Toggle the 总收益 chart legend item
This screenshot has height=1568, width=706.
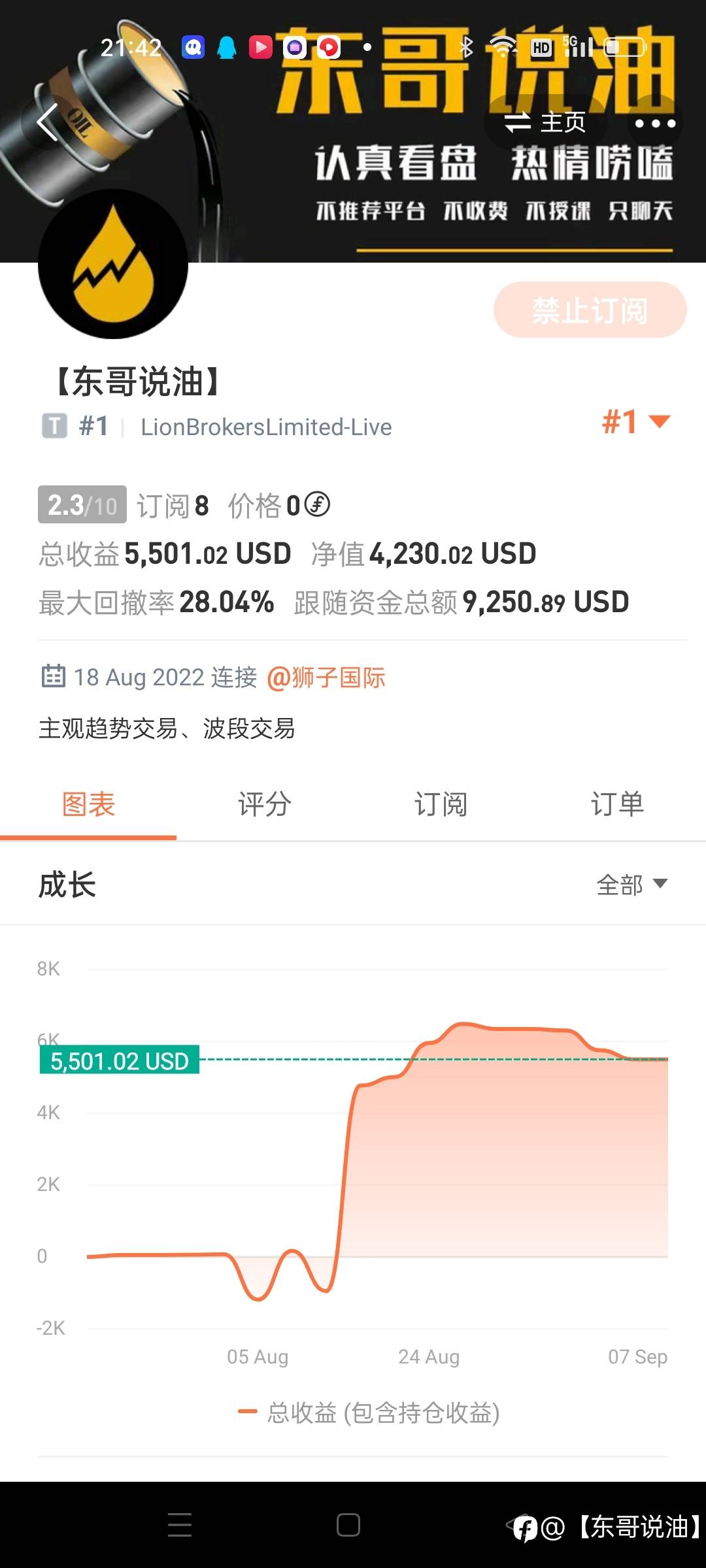coord(369,1413)
